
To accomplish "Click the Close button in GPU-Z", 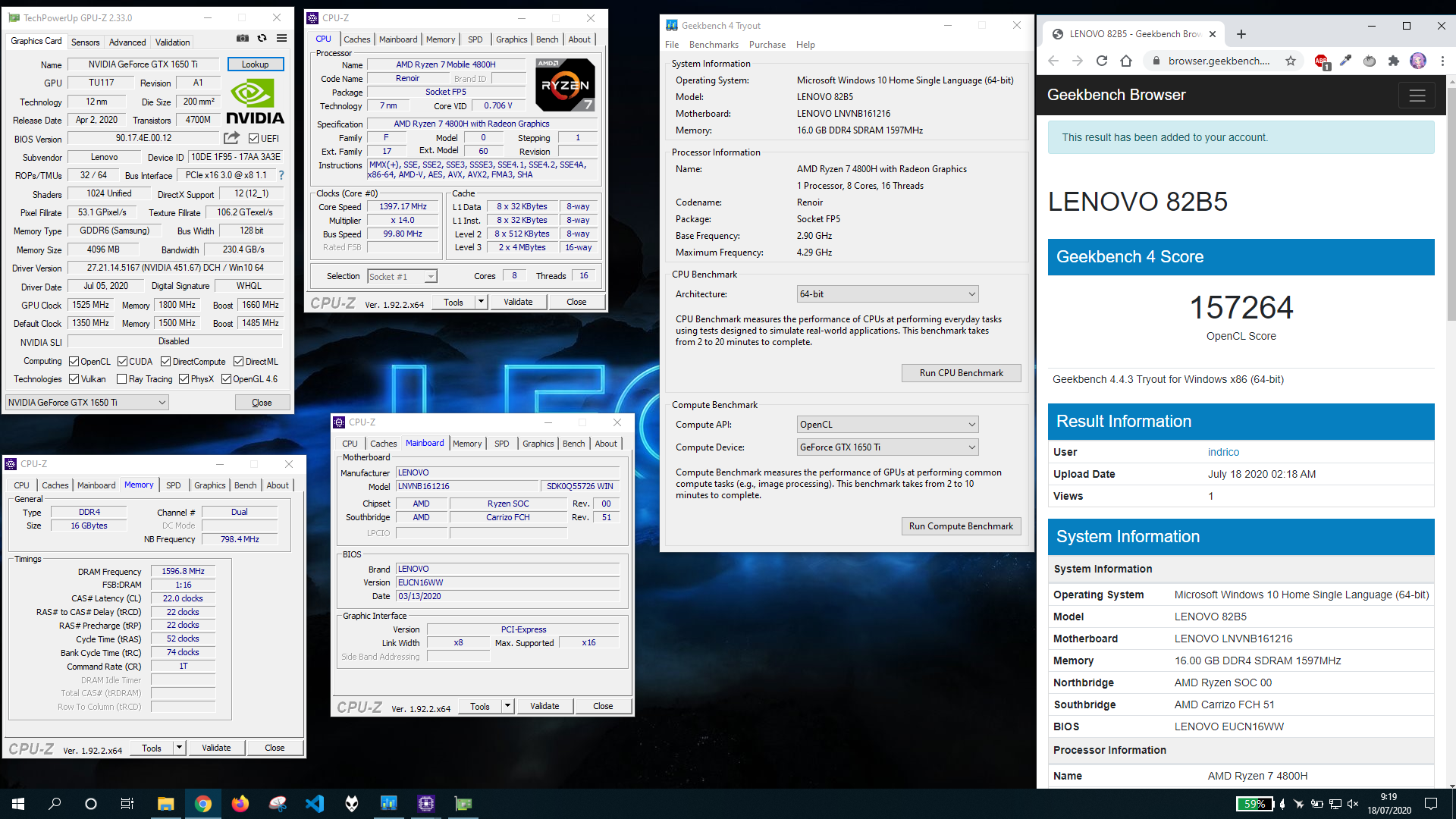I will [262, 403].
